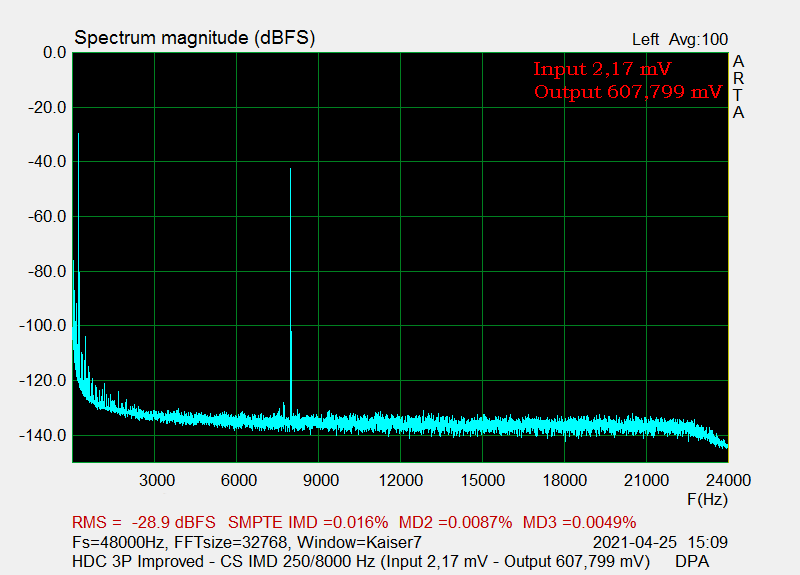The width and height of the screenshot is (800, 575).
Task: Click the red Output 607,799 mV annotation
Action: [628, 92]
